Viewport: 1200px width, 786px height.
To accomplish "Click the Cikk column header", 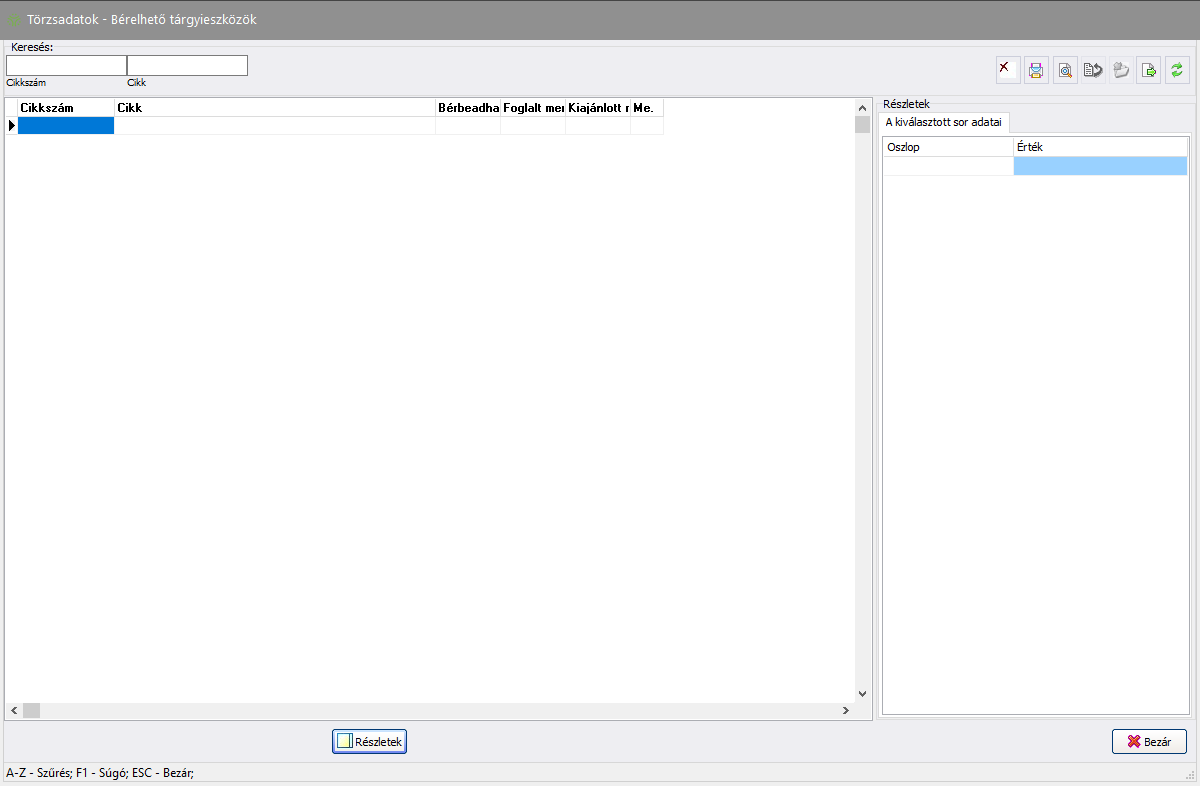I will pyautogui.click(x=274, y=107).
